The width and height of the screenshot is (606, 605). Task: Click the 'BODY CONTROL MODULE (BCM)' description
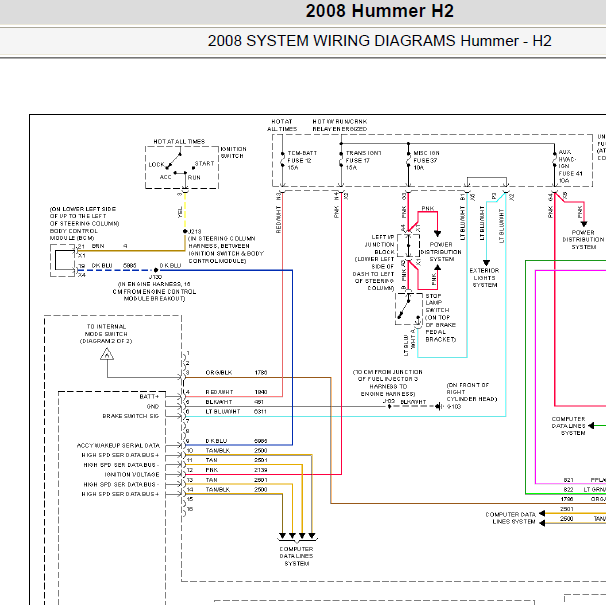click(73, 234)
